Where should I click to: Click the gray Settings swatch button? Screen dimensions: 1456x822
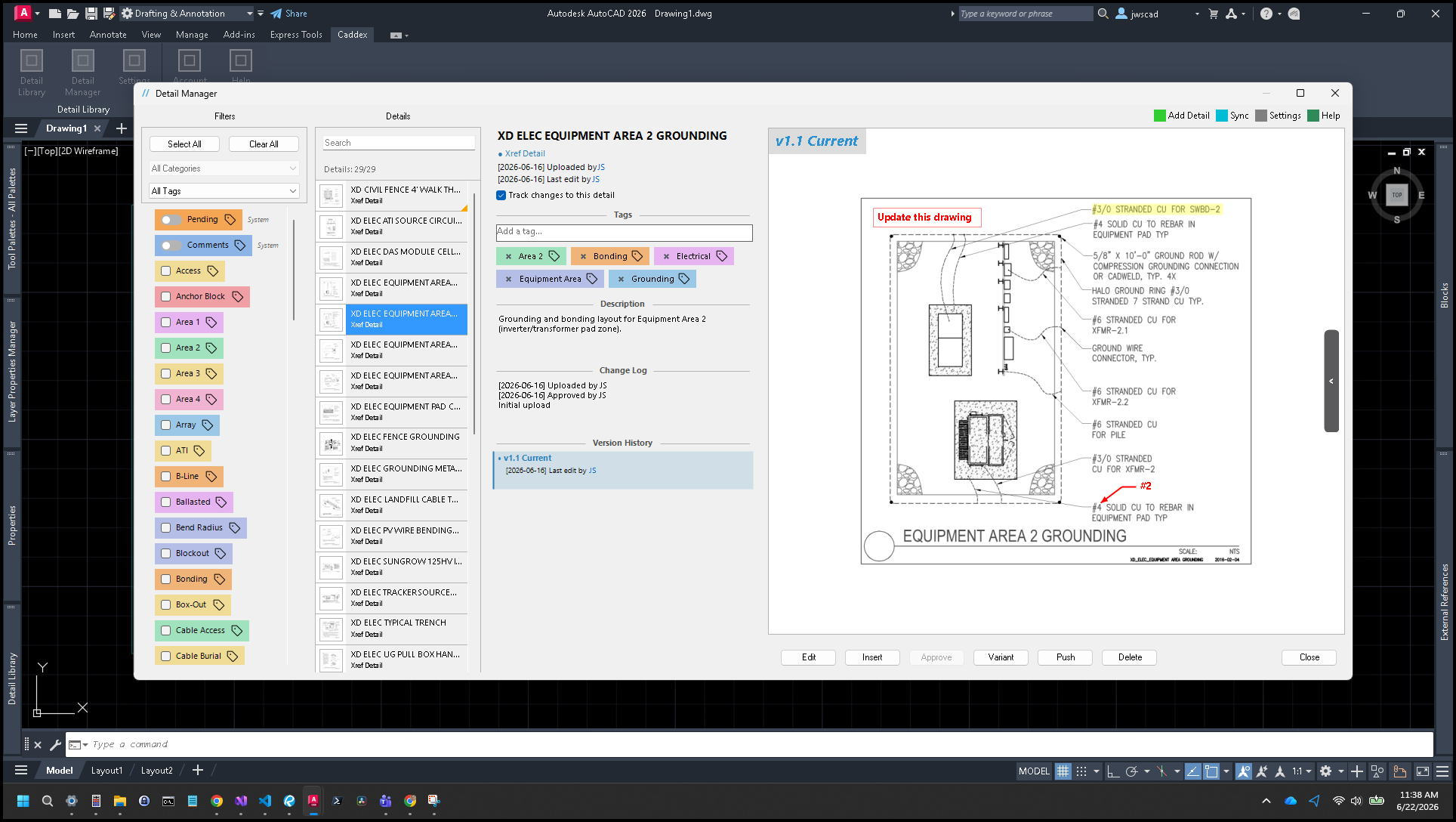click(x=1260, y=116)
